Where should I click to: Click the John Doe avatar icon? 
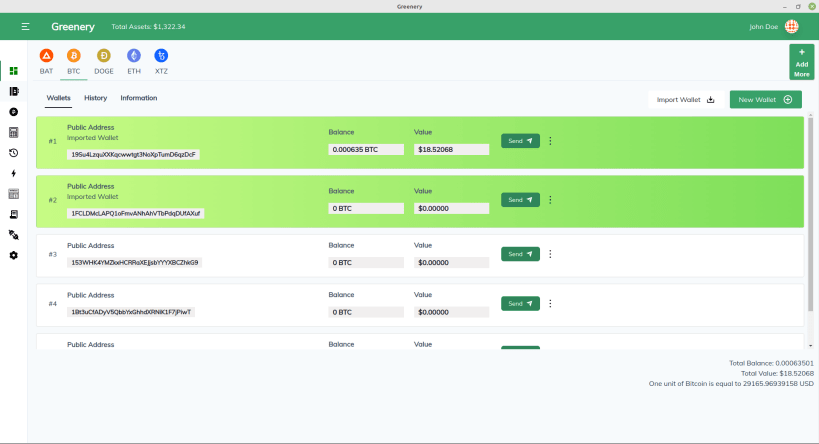click(792, 26)
